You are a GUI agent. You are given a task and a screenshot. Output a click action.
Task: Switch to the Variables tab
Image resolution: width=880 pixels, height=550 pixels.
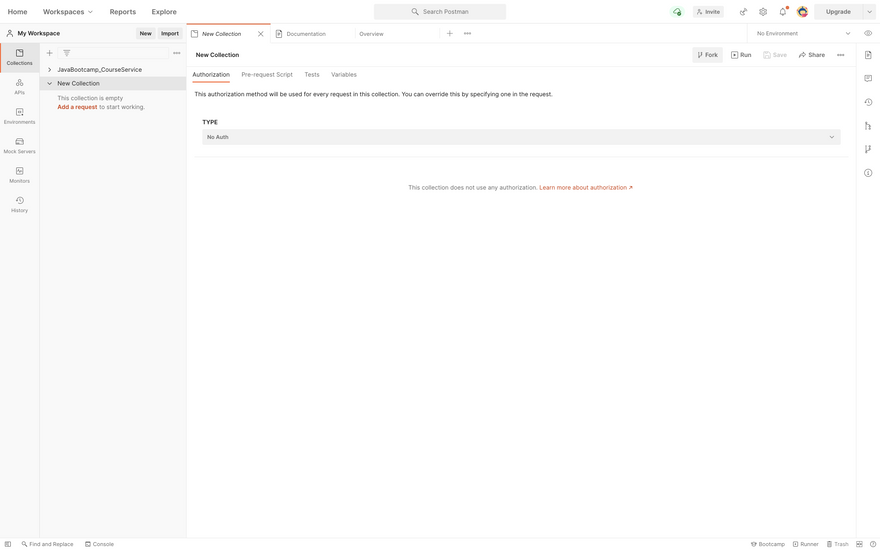pos(343,75)
